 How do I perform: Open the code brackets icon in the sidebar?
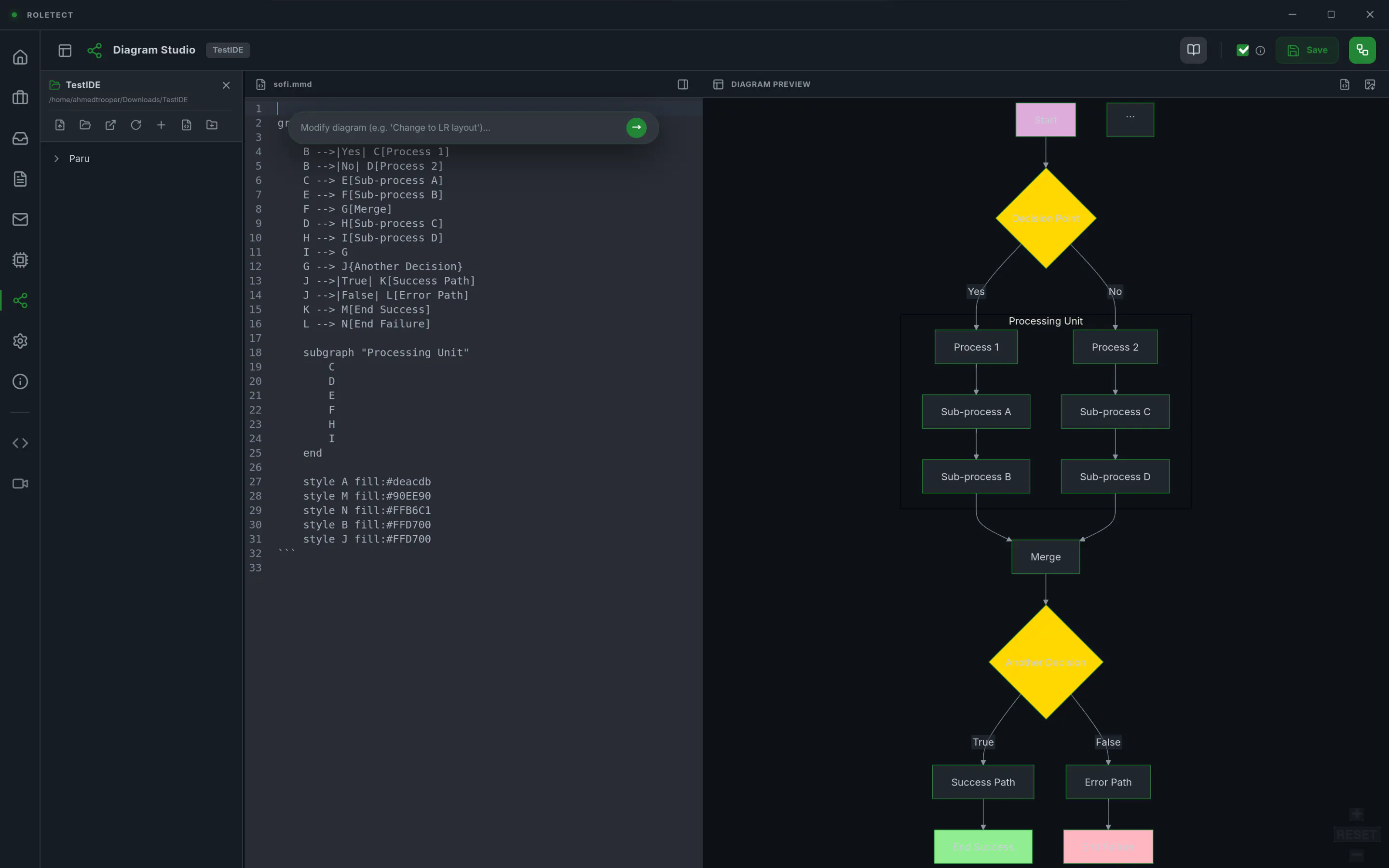point(20,443)
